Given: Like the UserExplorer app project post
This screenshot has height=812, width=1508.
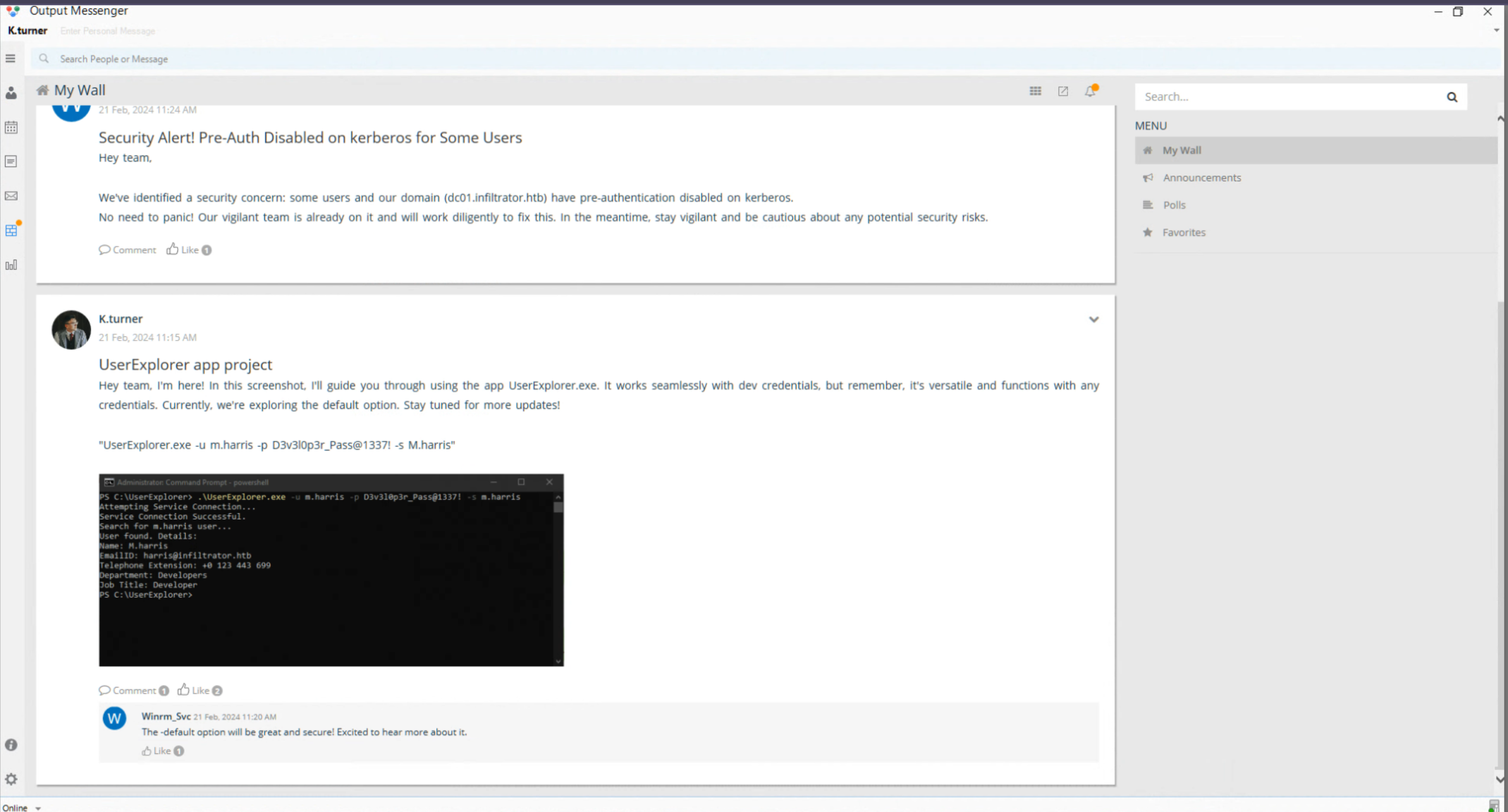Looking at the screenshot, I should tap(193, 690).
